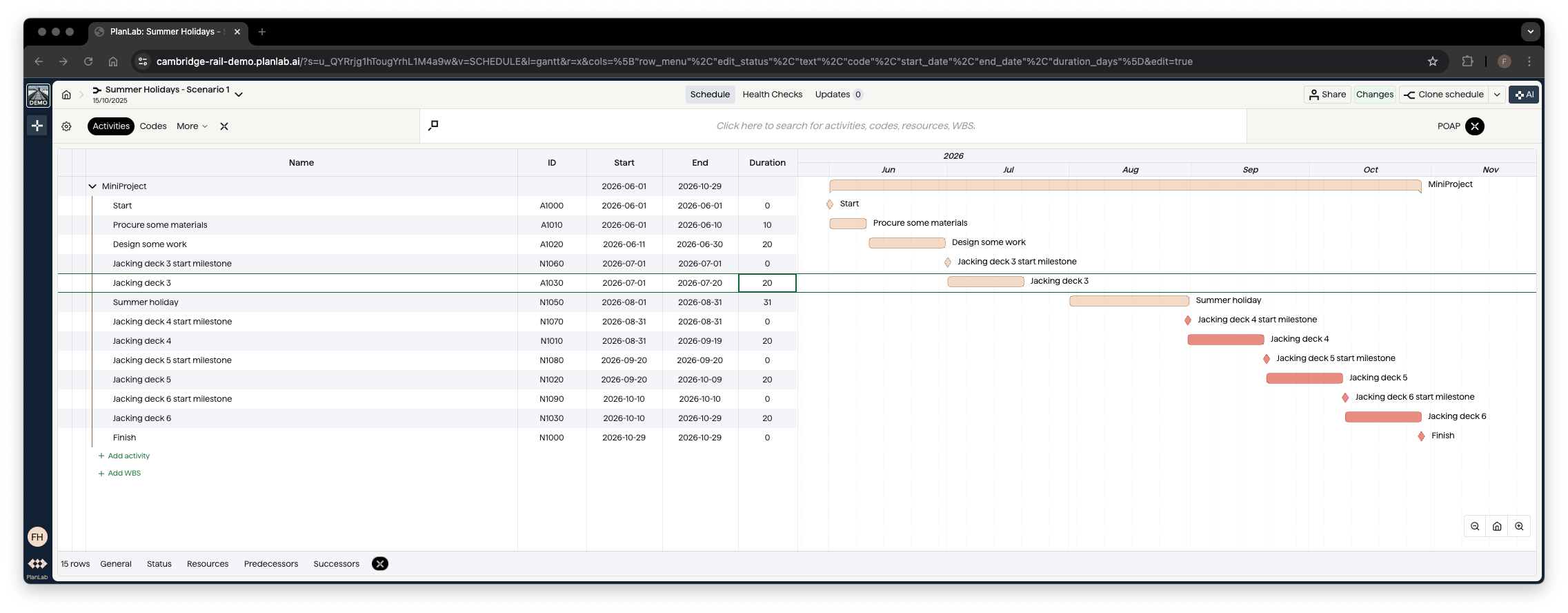Open the Summer Holidays scenario selector
The height and width of the screenshot is (613, 1568).
239,95
